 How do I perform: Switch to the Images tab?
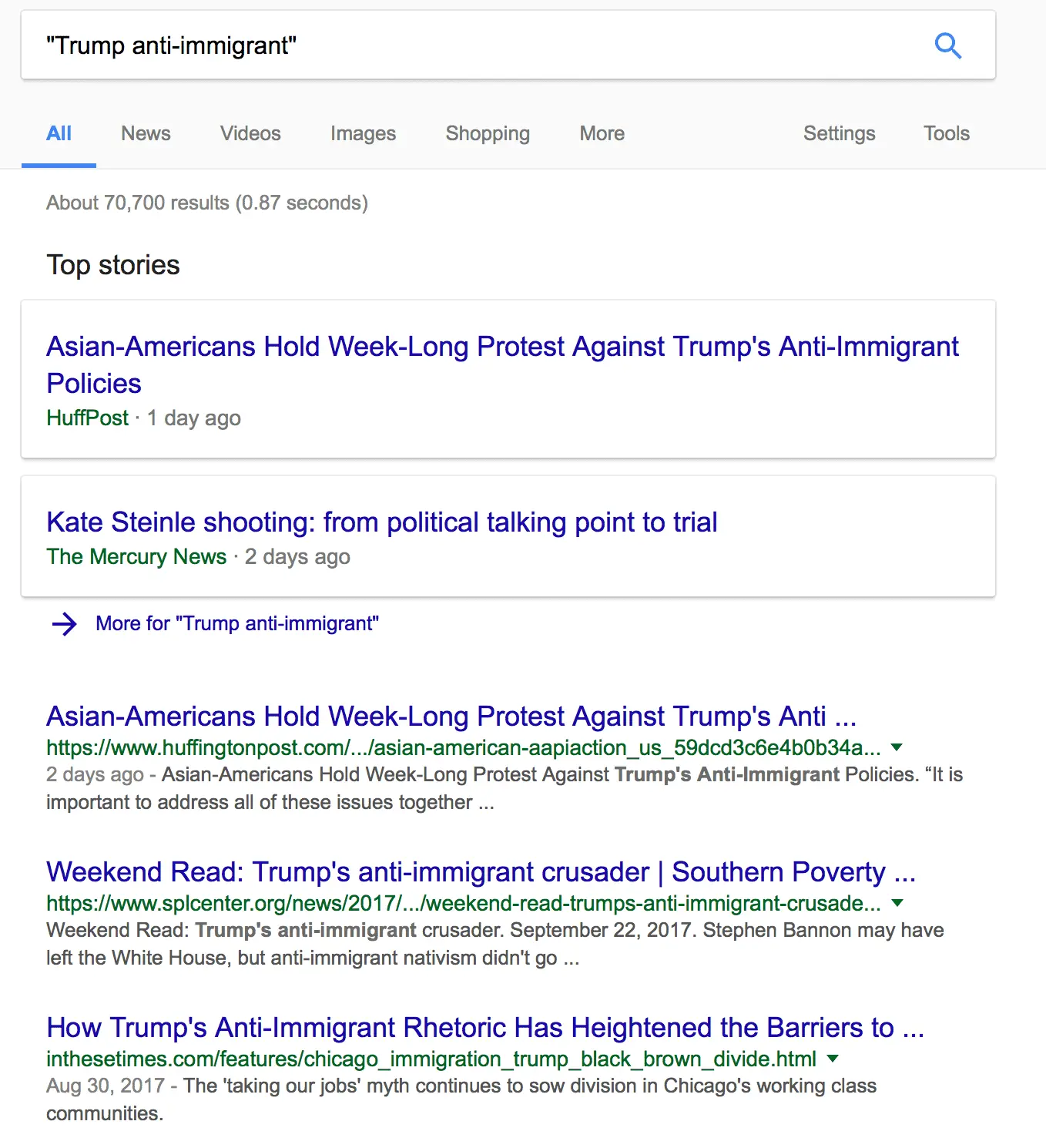tap(363, 133)
